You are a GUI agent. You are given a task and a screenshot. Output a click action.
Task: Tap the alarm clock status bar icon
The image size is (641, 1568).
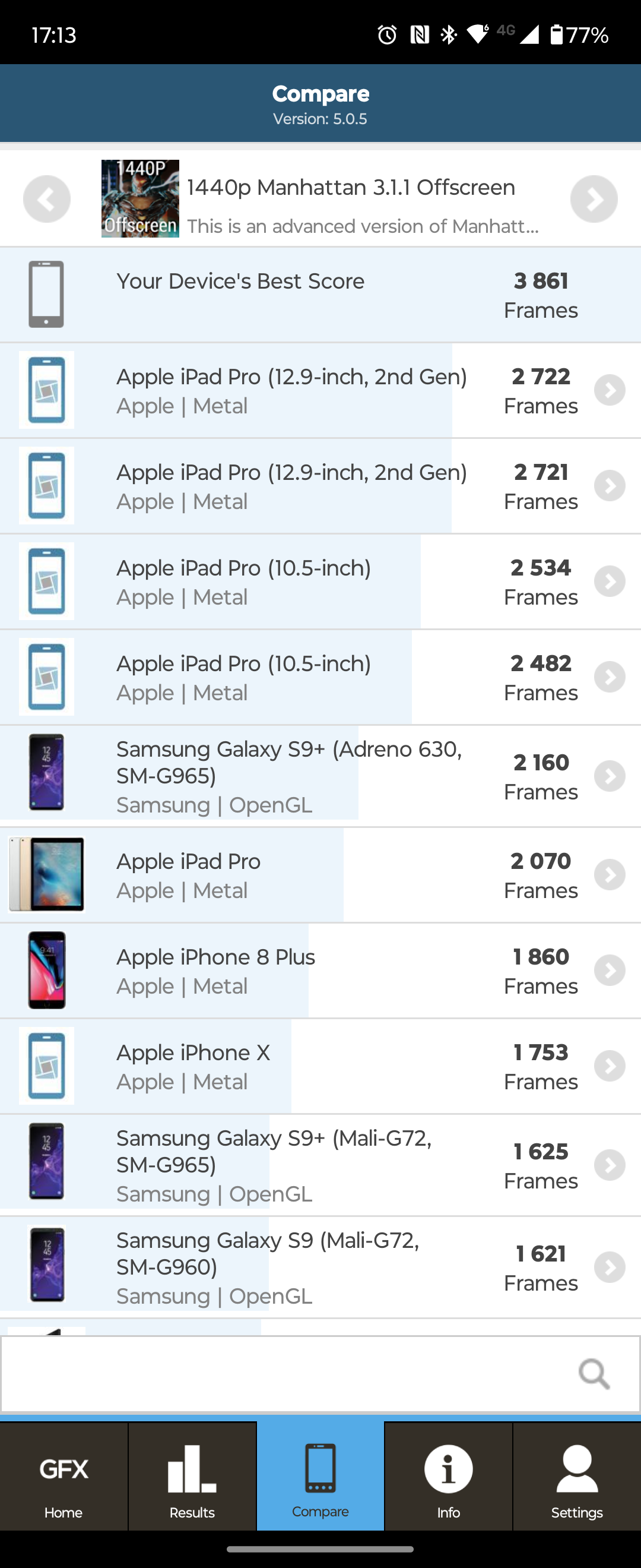(387, 34)
